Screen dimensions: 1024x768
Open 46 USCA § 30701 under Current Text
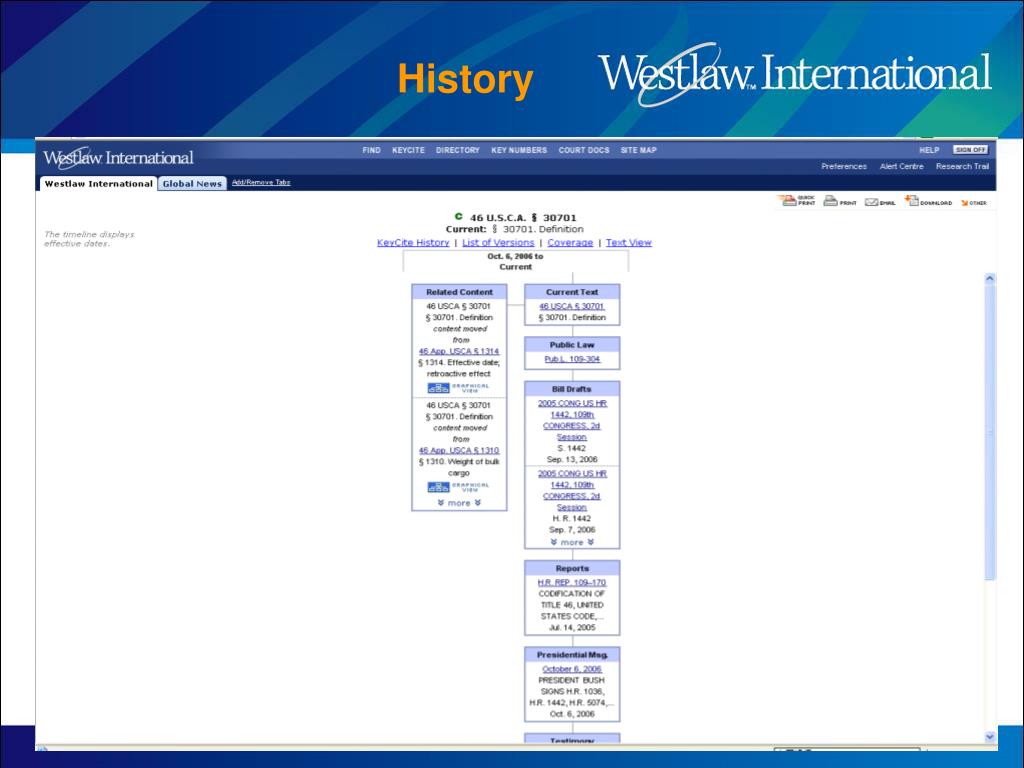(572, 306)
